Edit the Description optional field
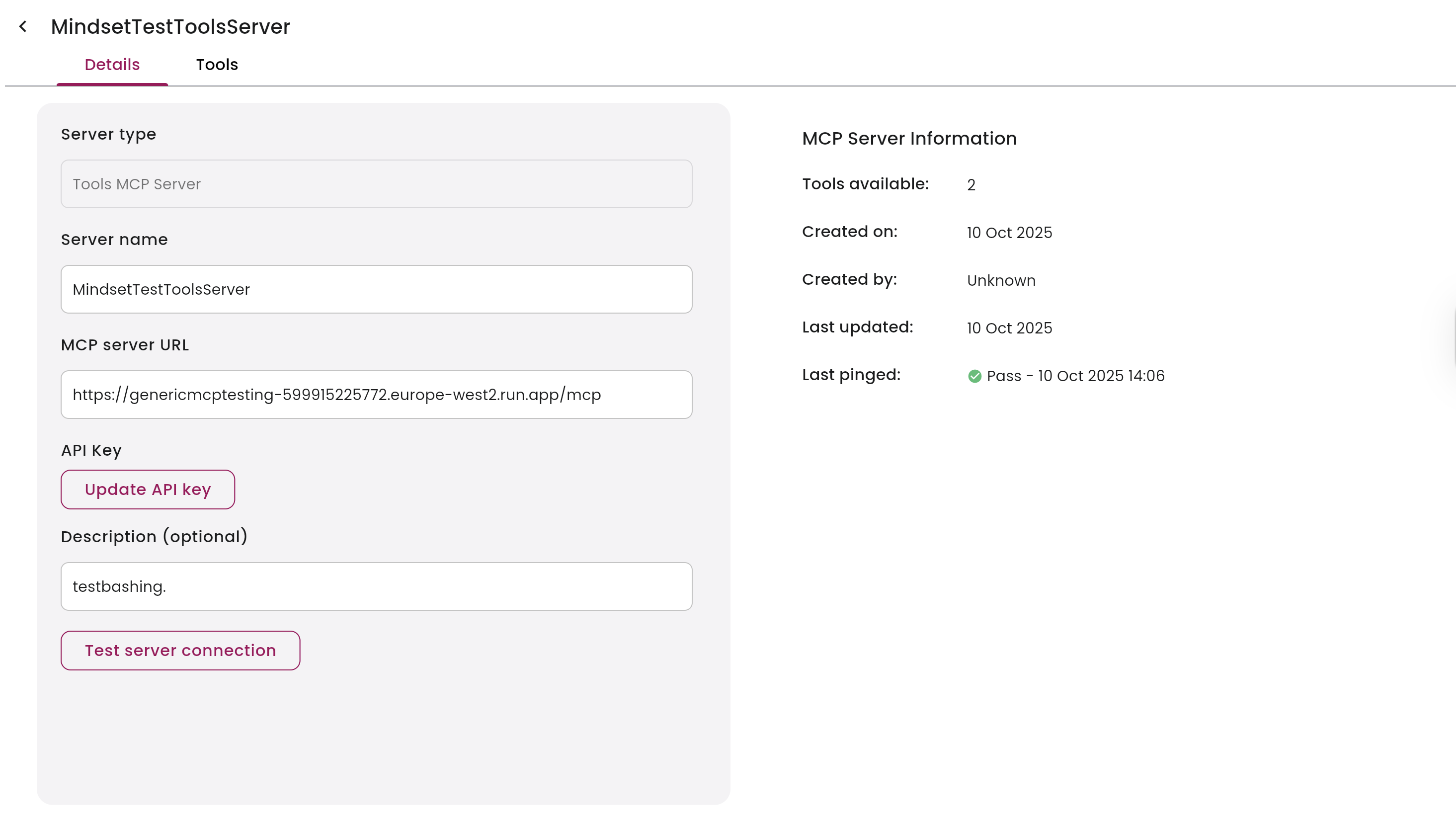 pos(377,586)
